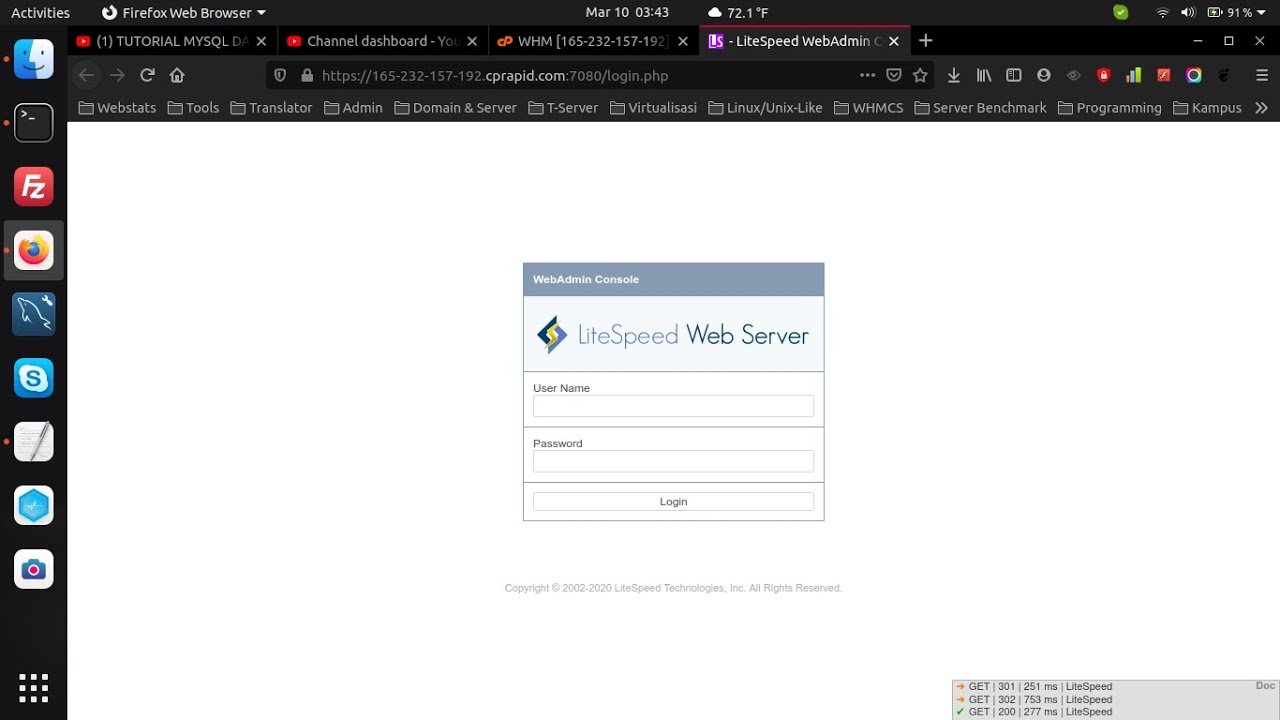Expand the Translator bookmark folder

(x=271, y=108)
